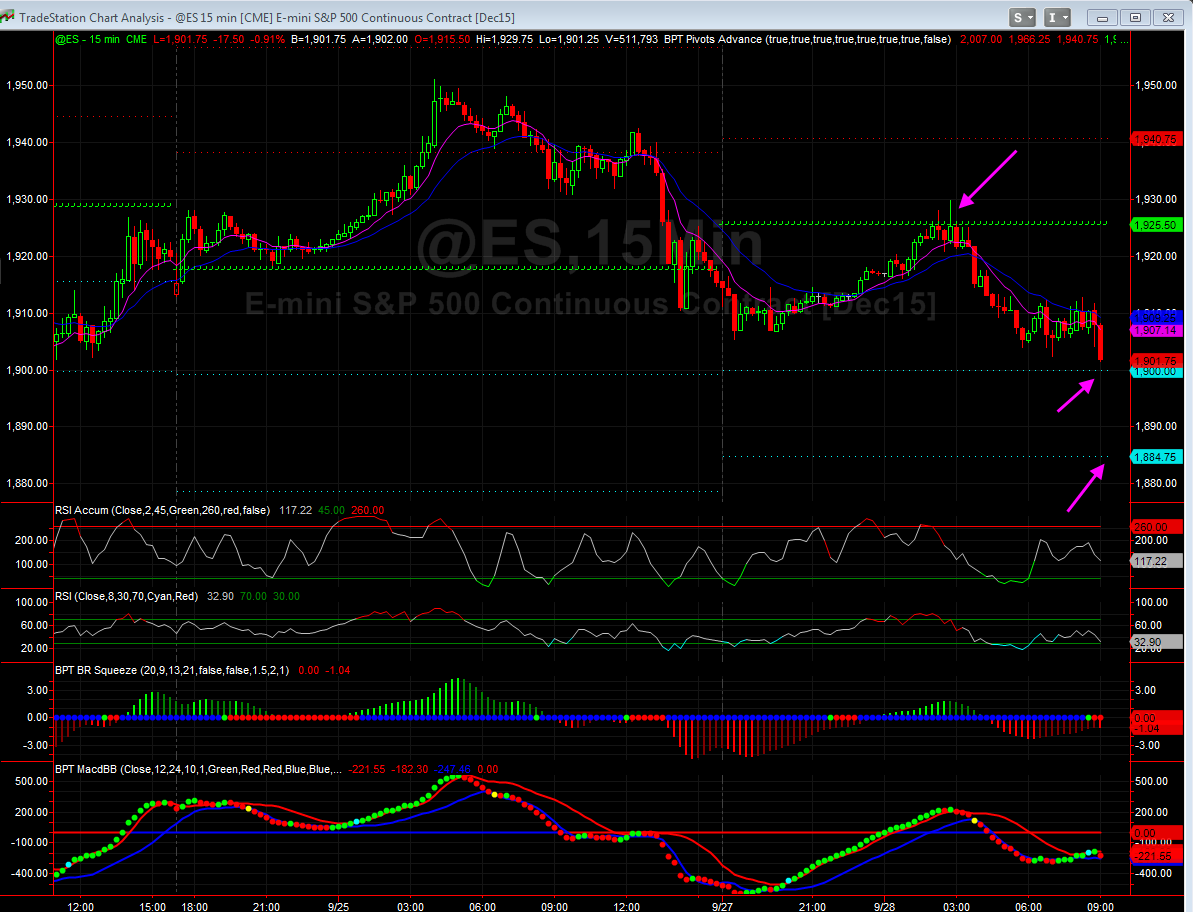Open the S symbol-link dropdown
Screen dimensions: 1193x912
tap(1023, 17)
